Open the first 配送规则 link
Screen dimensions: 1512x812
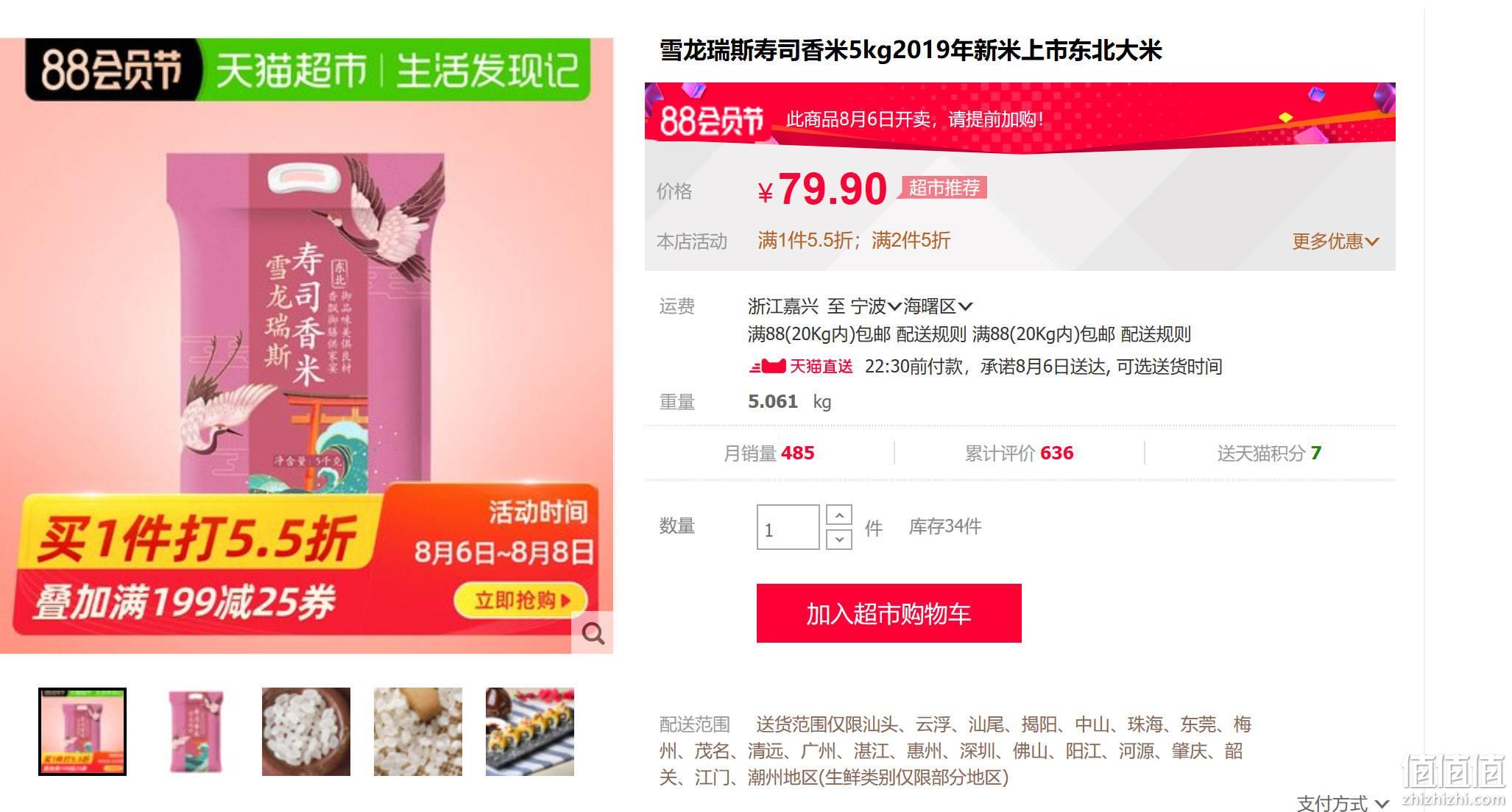930,334
